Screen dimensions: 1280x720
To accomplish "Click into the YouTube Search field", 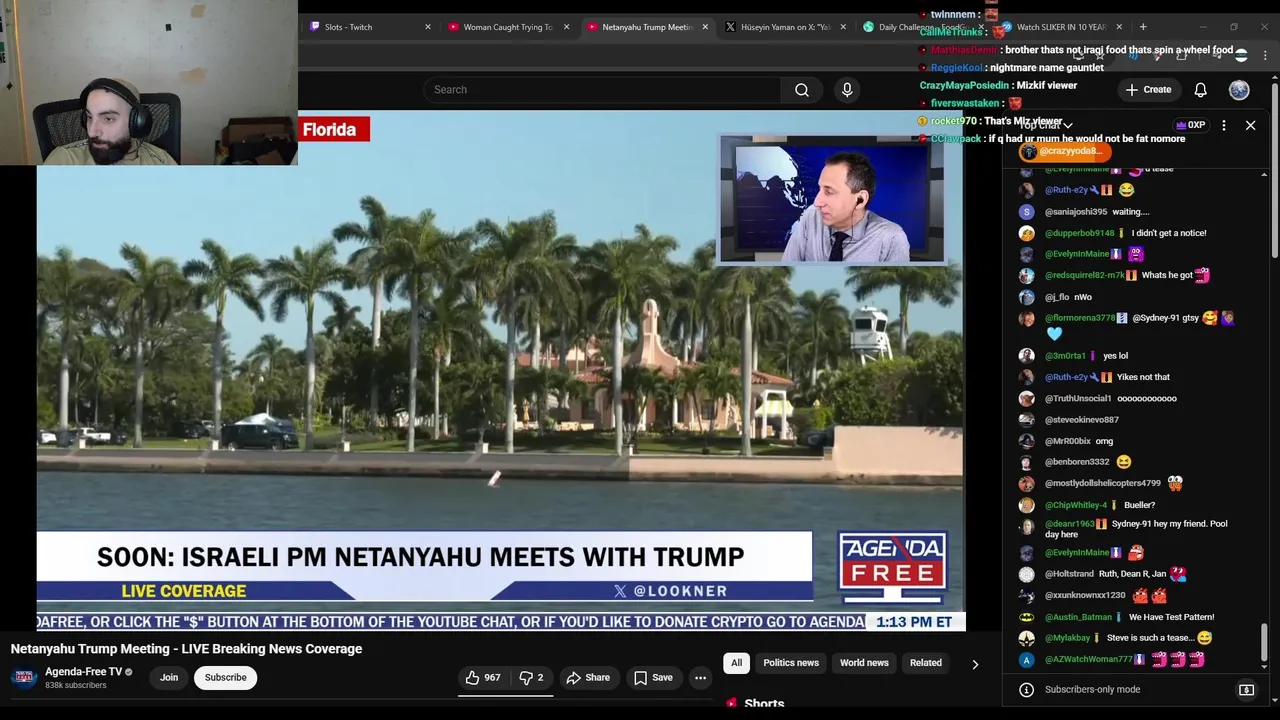I will click(603, 90).
